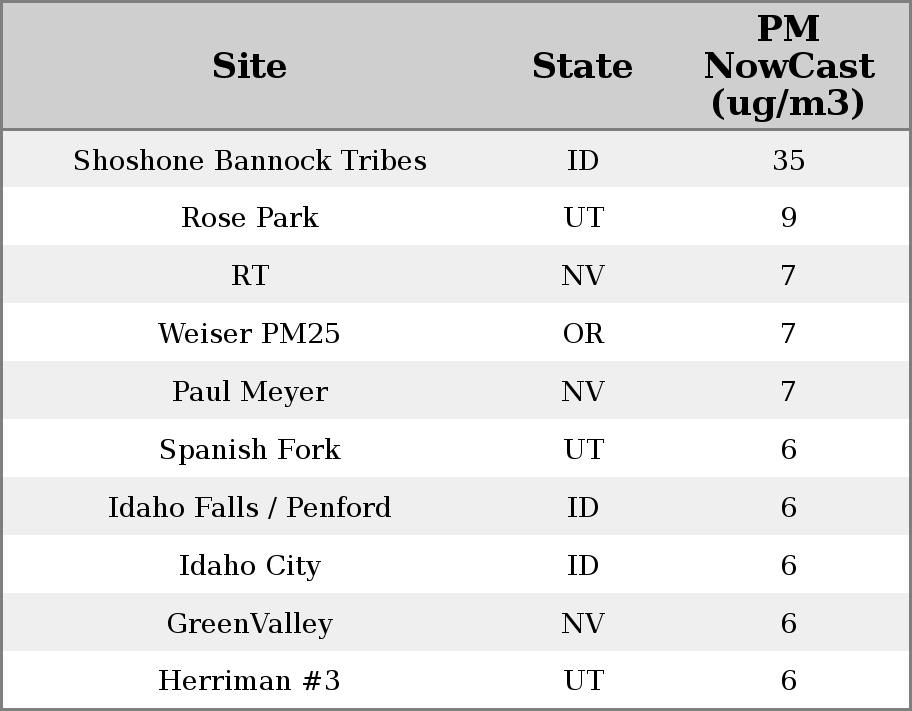The image size is (912, 711).
Task: Click the Weiser PM25 site name
Action: tap(249, 334)
